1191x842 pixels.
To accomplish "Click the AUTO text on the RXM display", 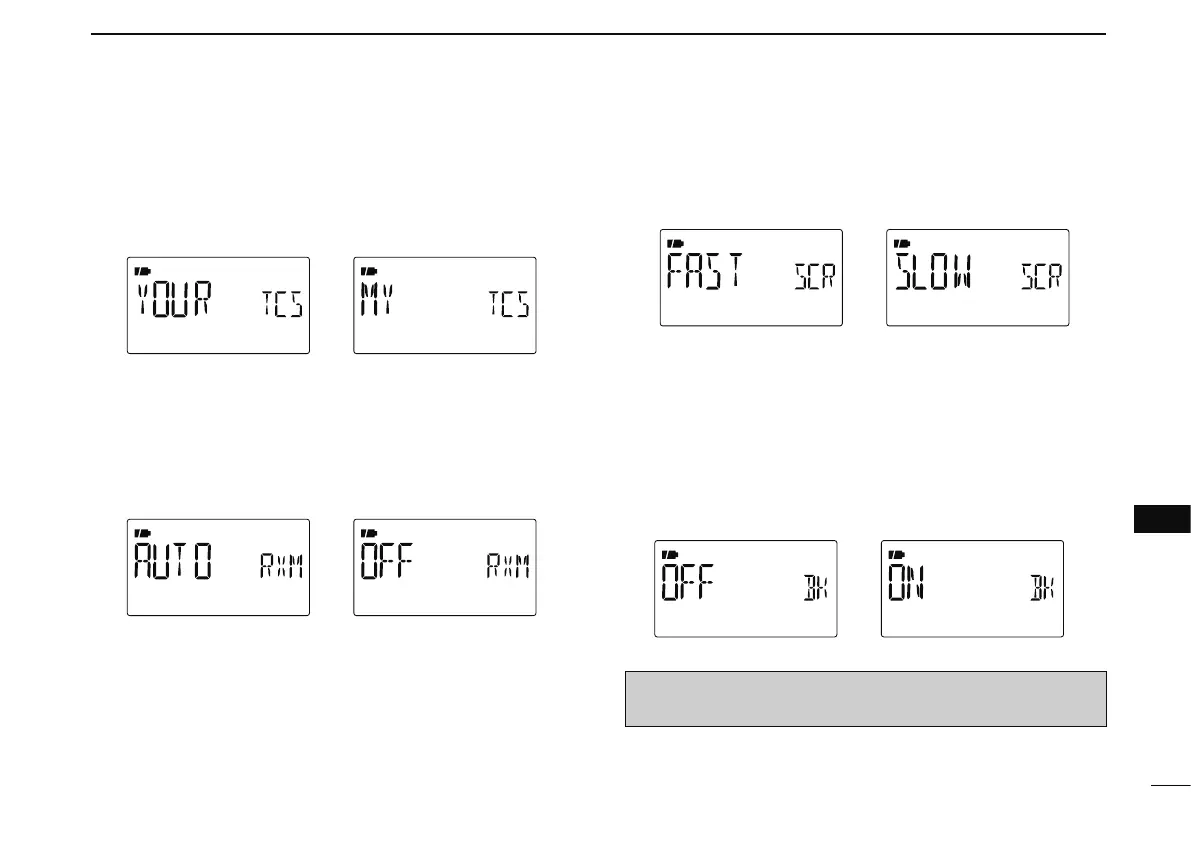I will [x=174, y=560].
